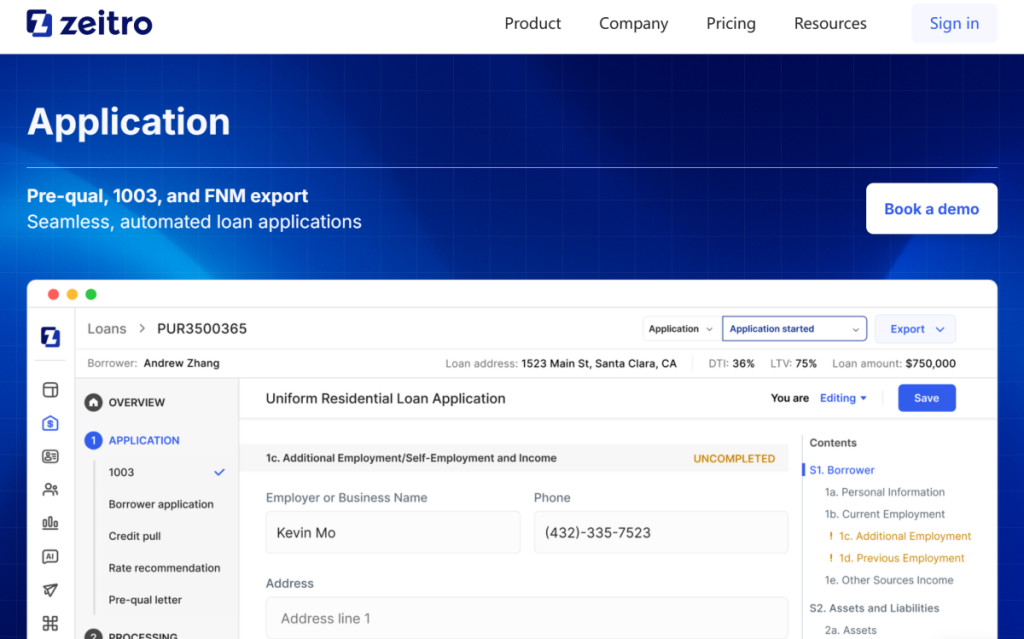
Task: Click warning icon beside 1c. Additional Employment
Action: (831, 536)
